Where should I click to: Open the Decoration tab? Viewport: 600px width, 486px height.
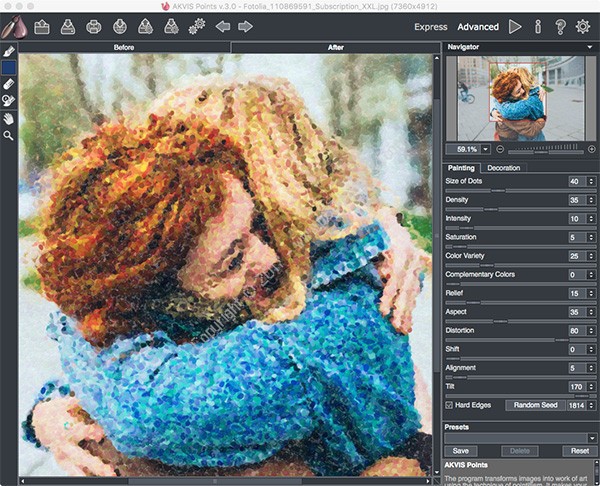pyautogui.click(x=504, y=168)
